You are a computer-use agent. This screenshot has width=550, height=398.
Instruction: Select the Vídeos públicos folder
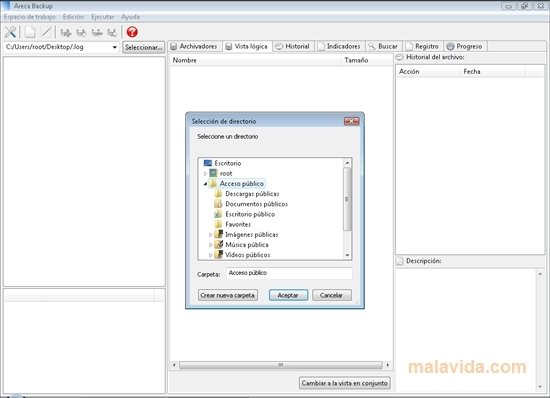247,255
